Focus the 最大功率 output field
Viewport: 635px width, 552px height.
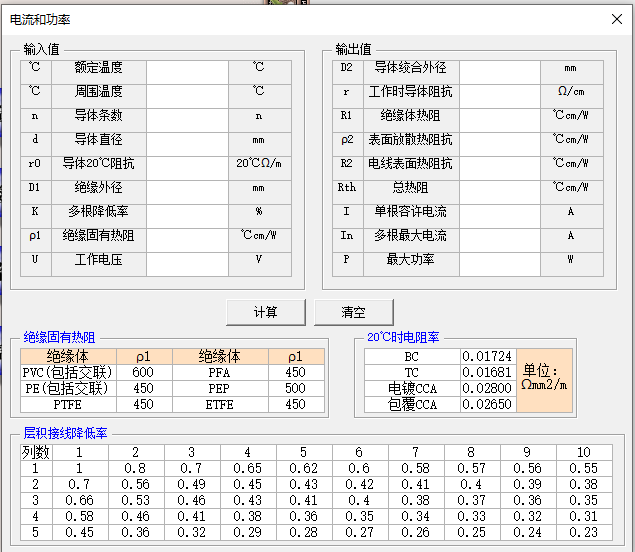[499, 261]
